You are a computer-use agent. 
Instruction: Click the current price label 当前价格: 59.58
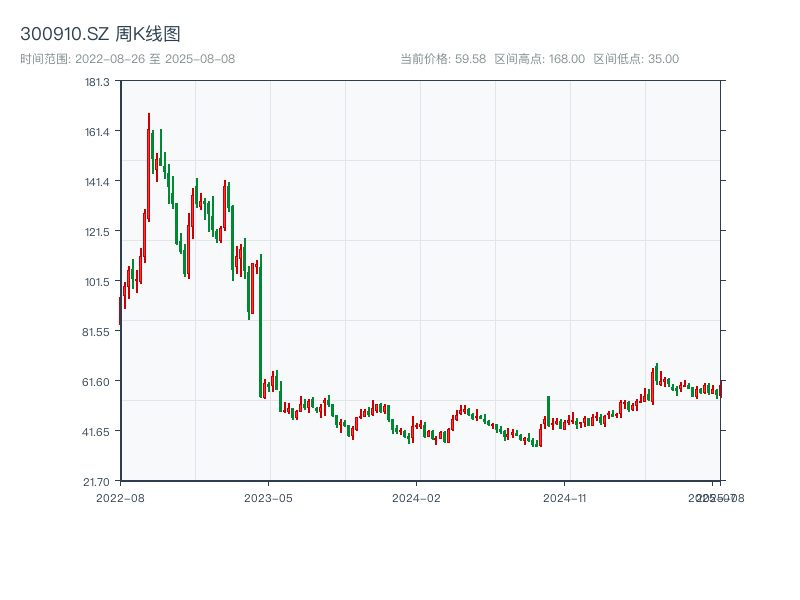click(443, 59)
